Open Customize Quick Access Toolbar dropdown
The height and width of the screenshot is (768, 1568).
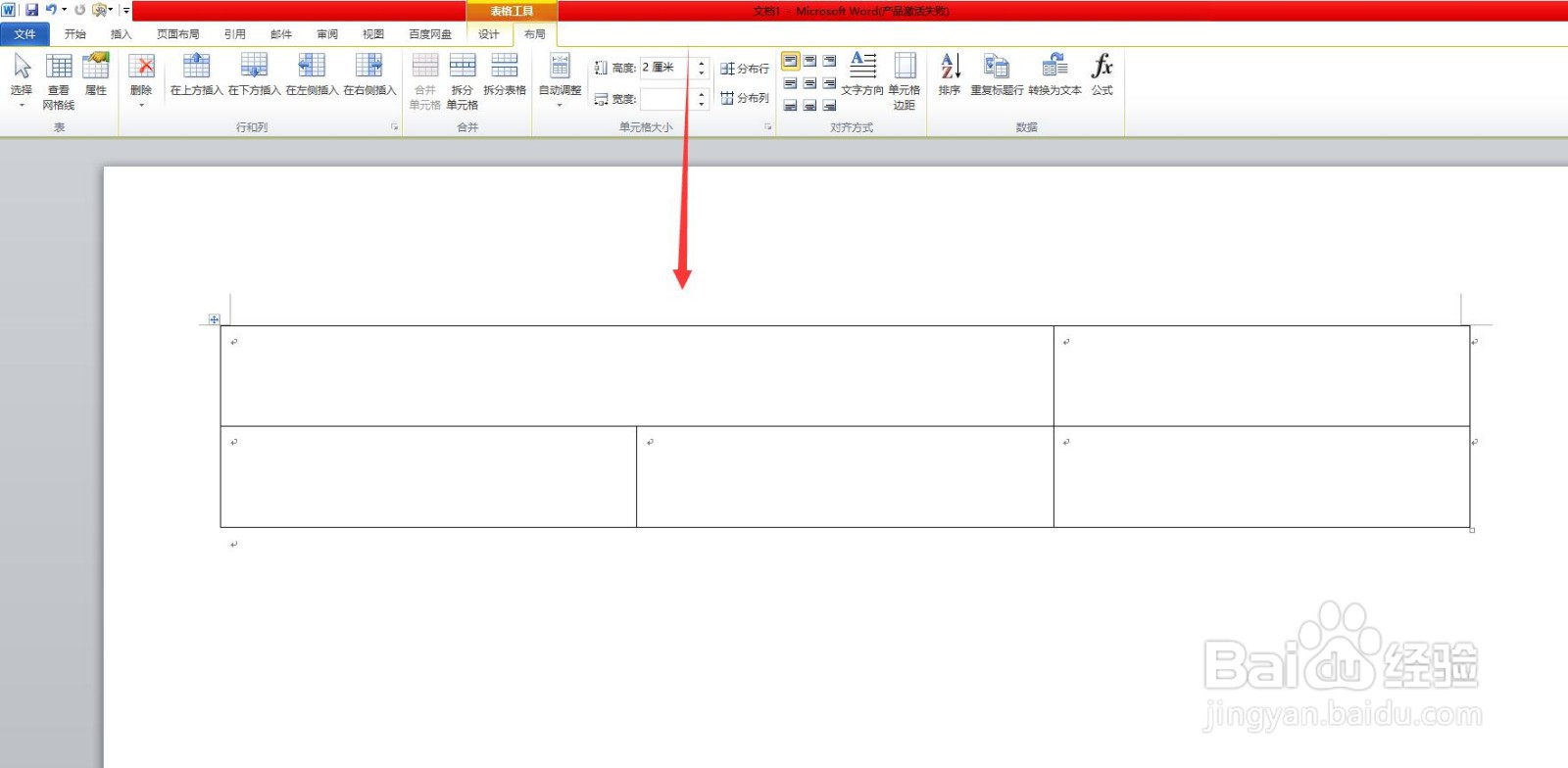pyautogui.click(x=125, y=10)
